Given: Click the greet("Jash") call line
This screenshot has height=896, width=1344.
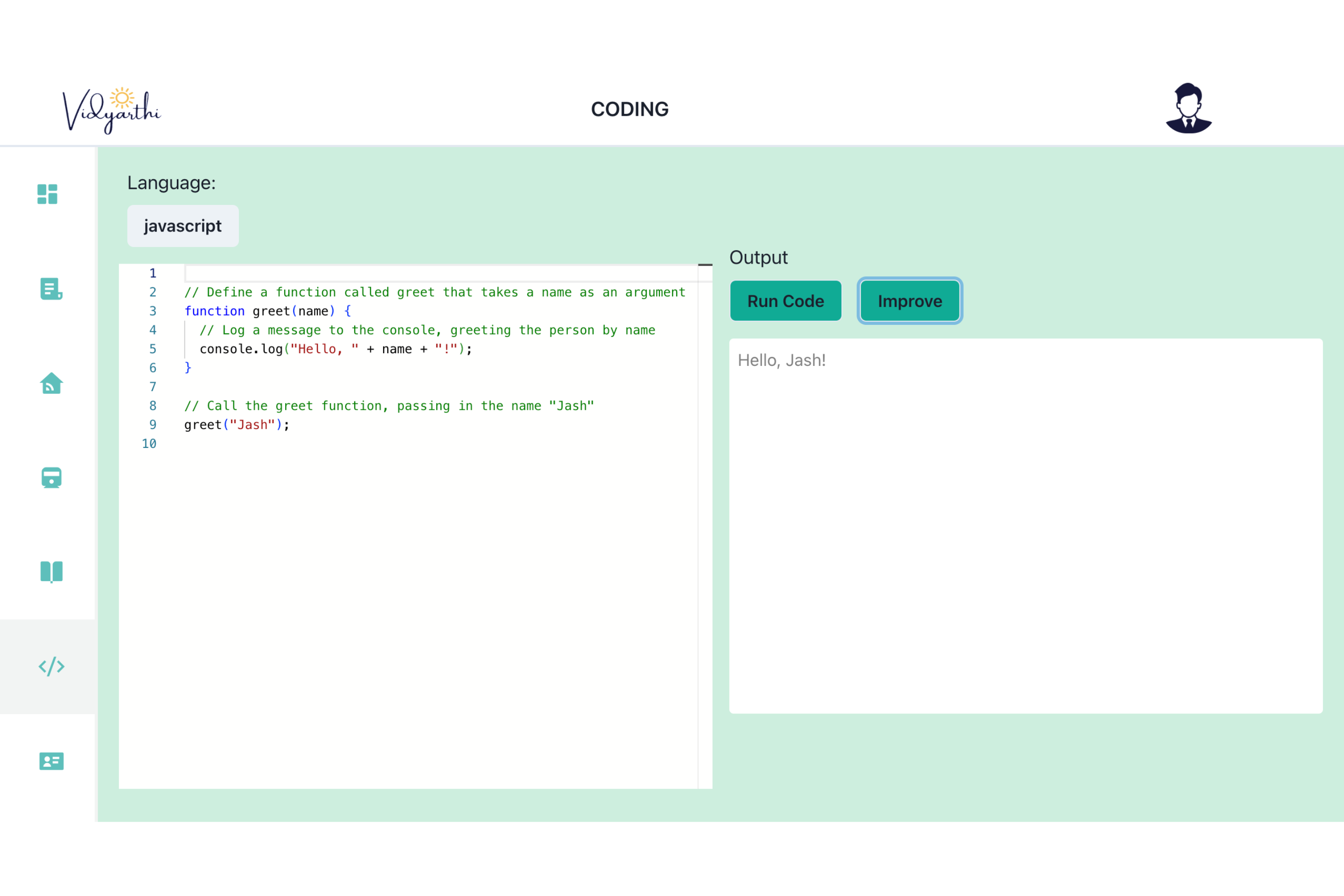Looking at the screenshot, I should [x=237, y=425].
